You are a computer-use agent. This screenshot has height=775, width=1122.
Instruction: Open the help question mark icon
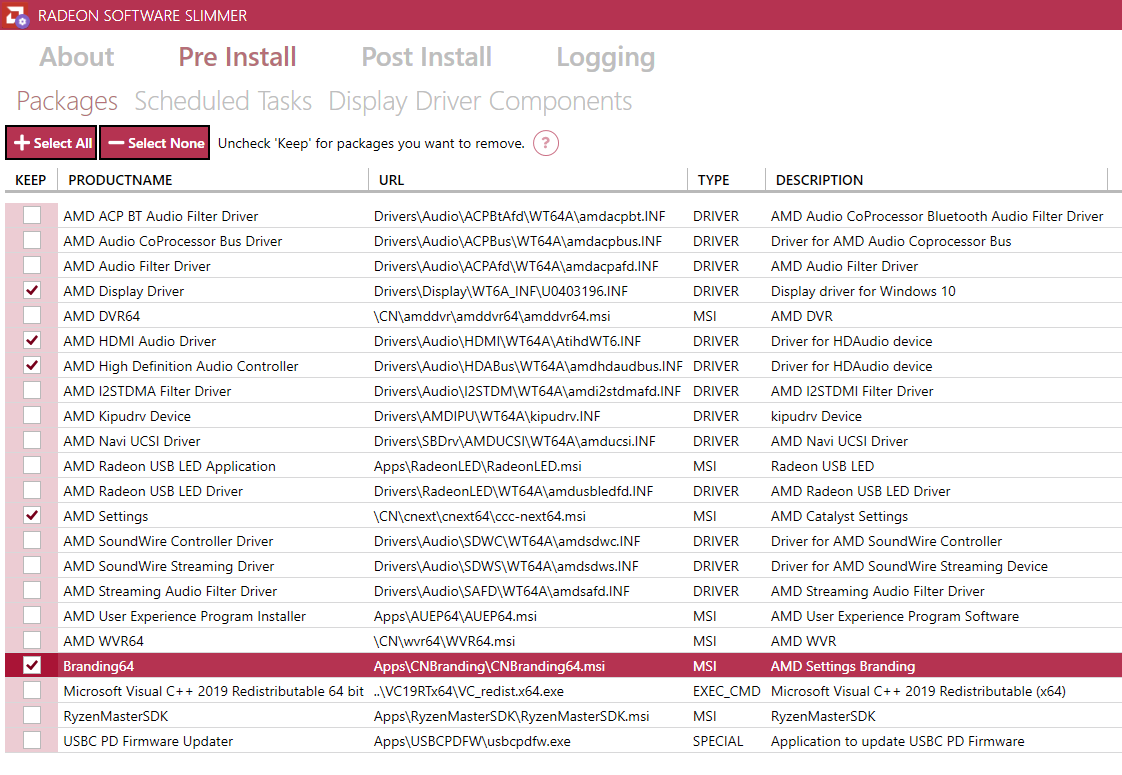click(x=545, y=143)
